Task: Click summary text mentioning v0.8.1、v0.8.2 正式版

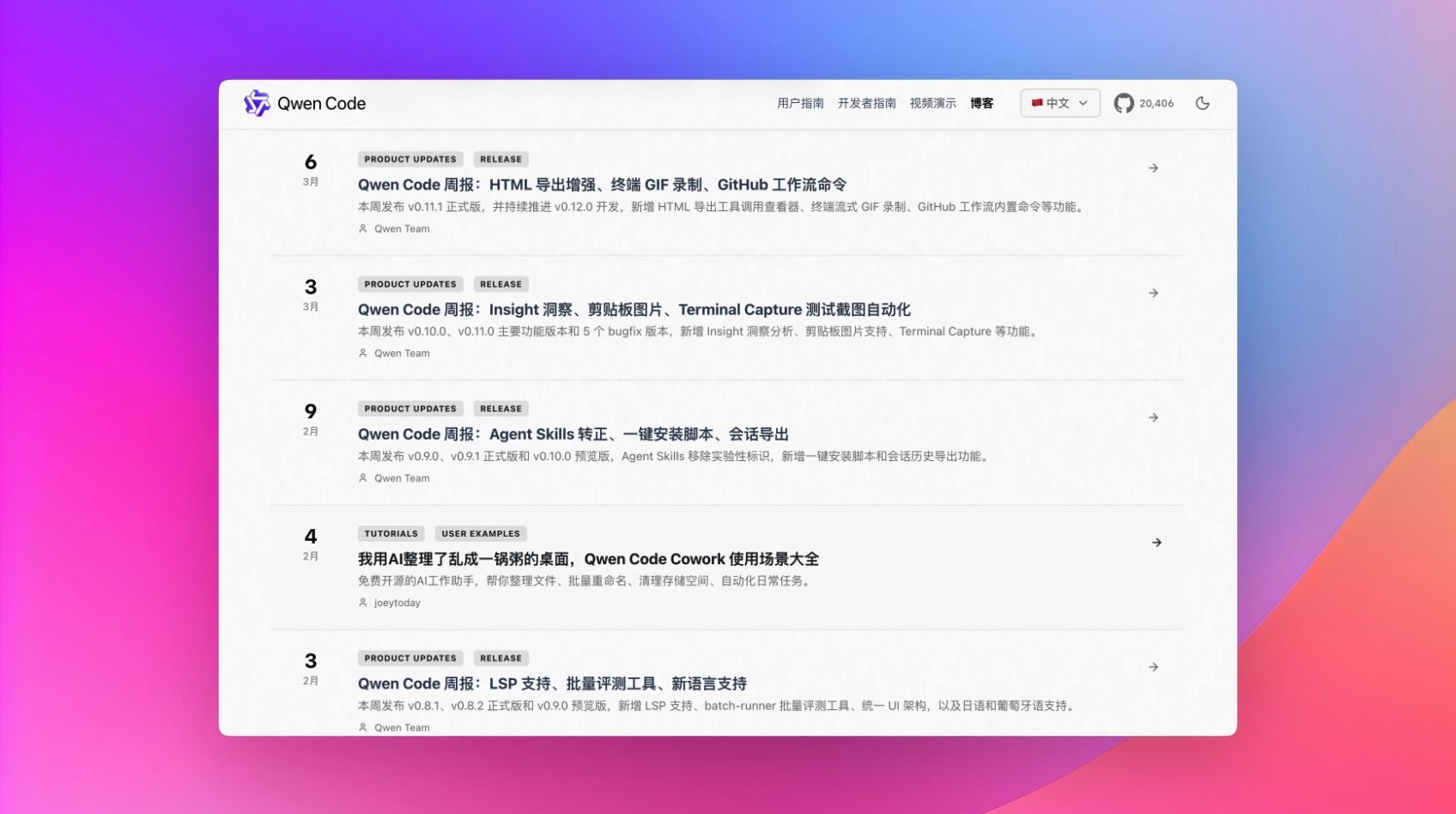Action: 718,706
